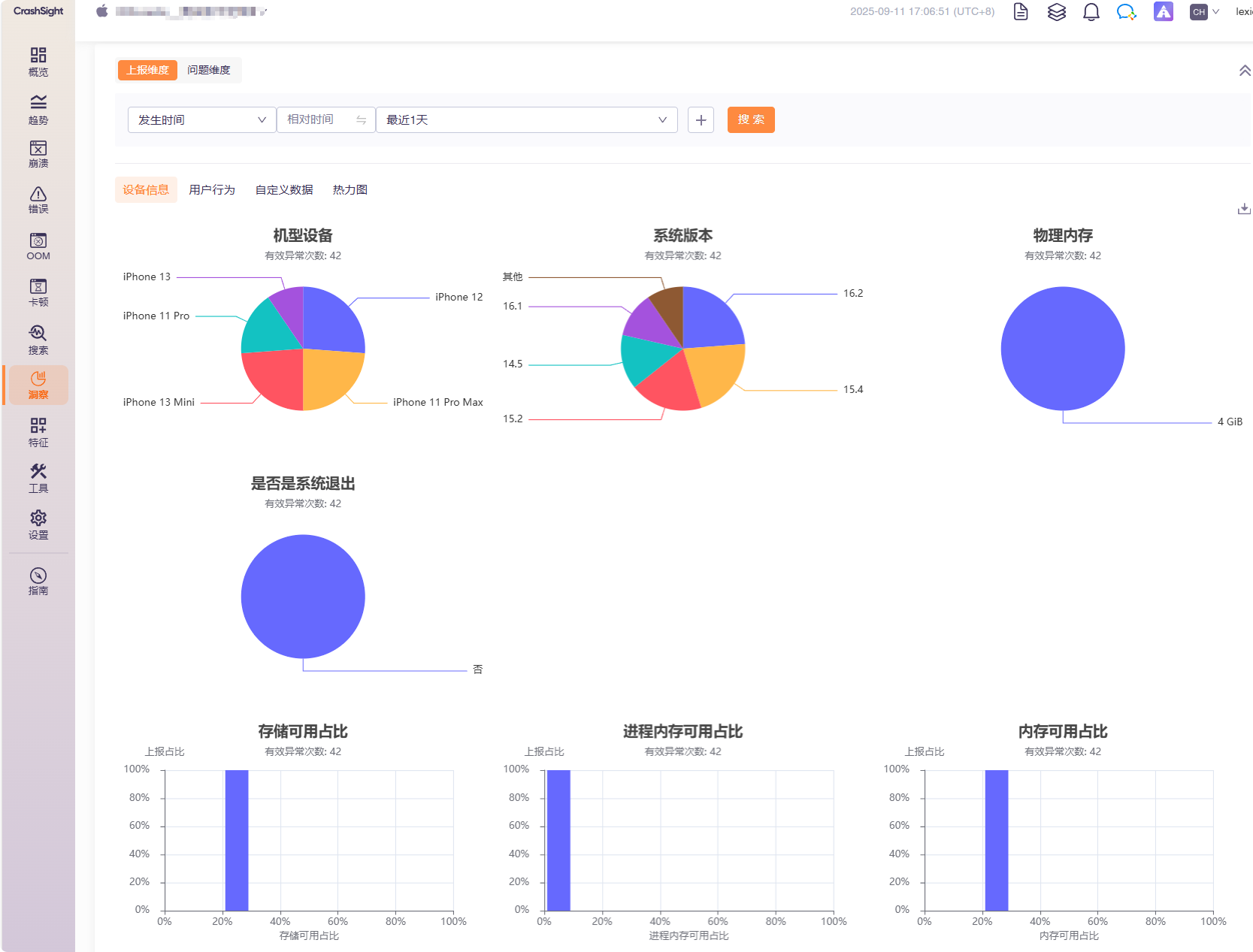Open the 特征 features page
Viewport: 1253px width, 952px height.
38,432
